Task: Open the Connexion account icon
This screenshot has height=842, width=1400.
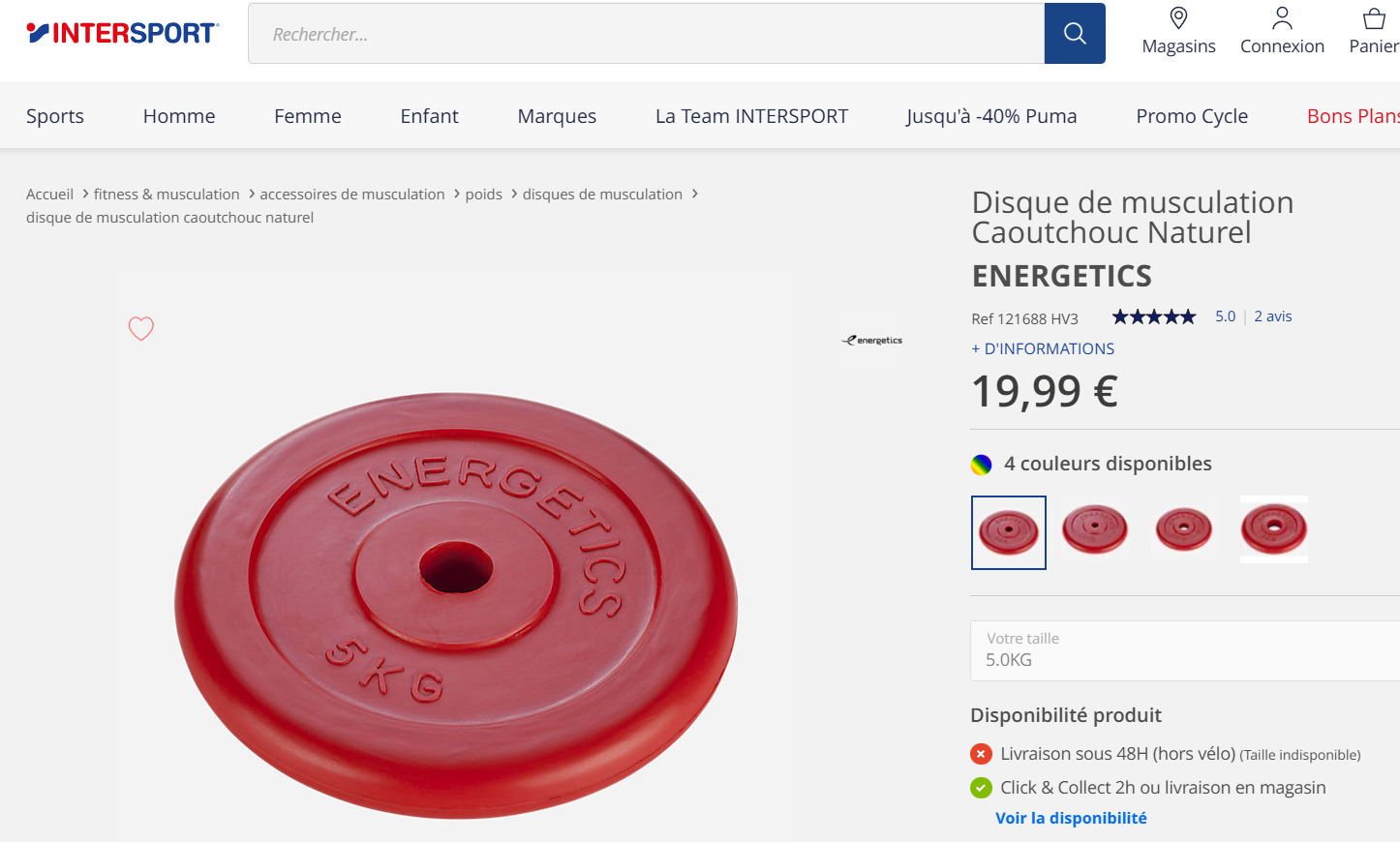Action: (x=1282, y=18)
